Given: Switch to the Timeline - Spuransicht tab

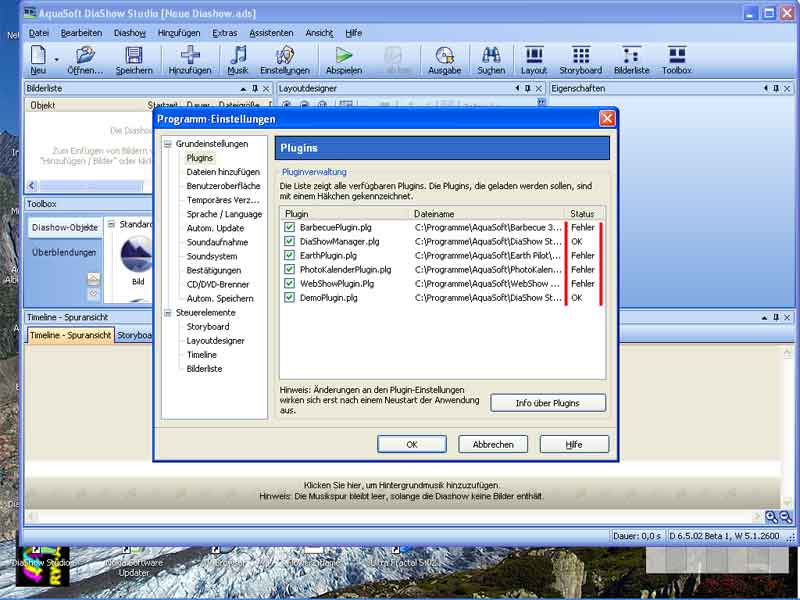Looking at the screenshot, I should coord(70,336).
